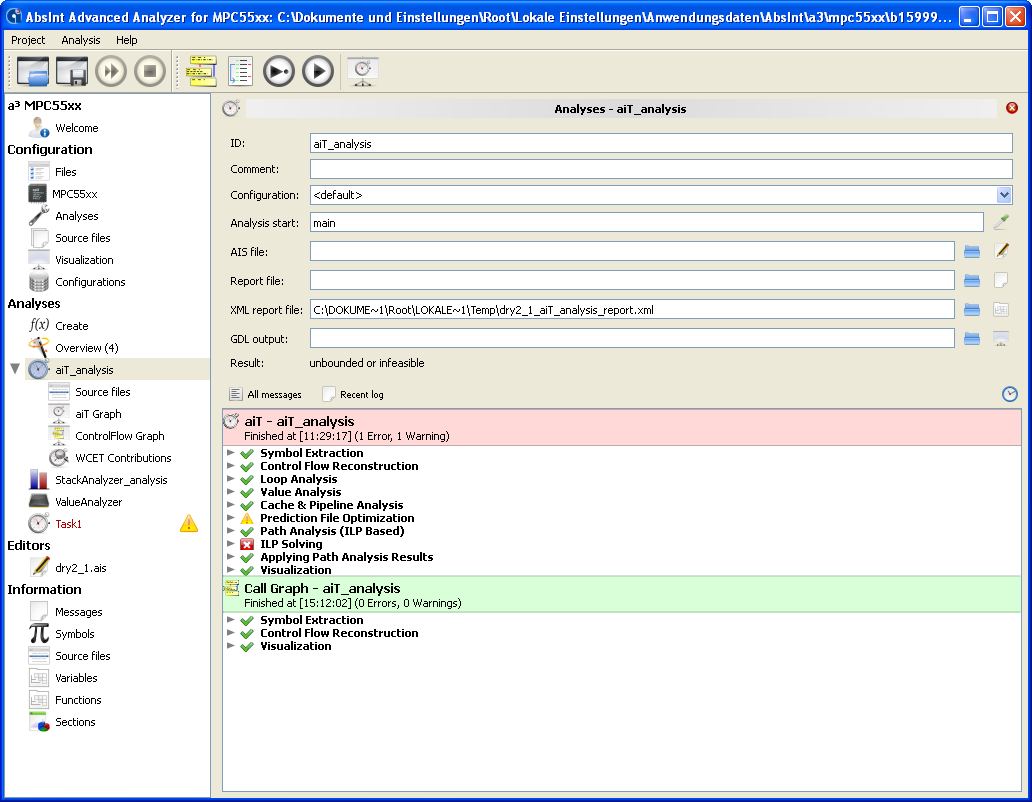1032x802 pixels.
Task: Click the plain play toolbar button
Action: [319, 71]
